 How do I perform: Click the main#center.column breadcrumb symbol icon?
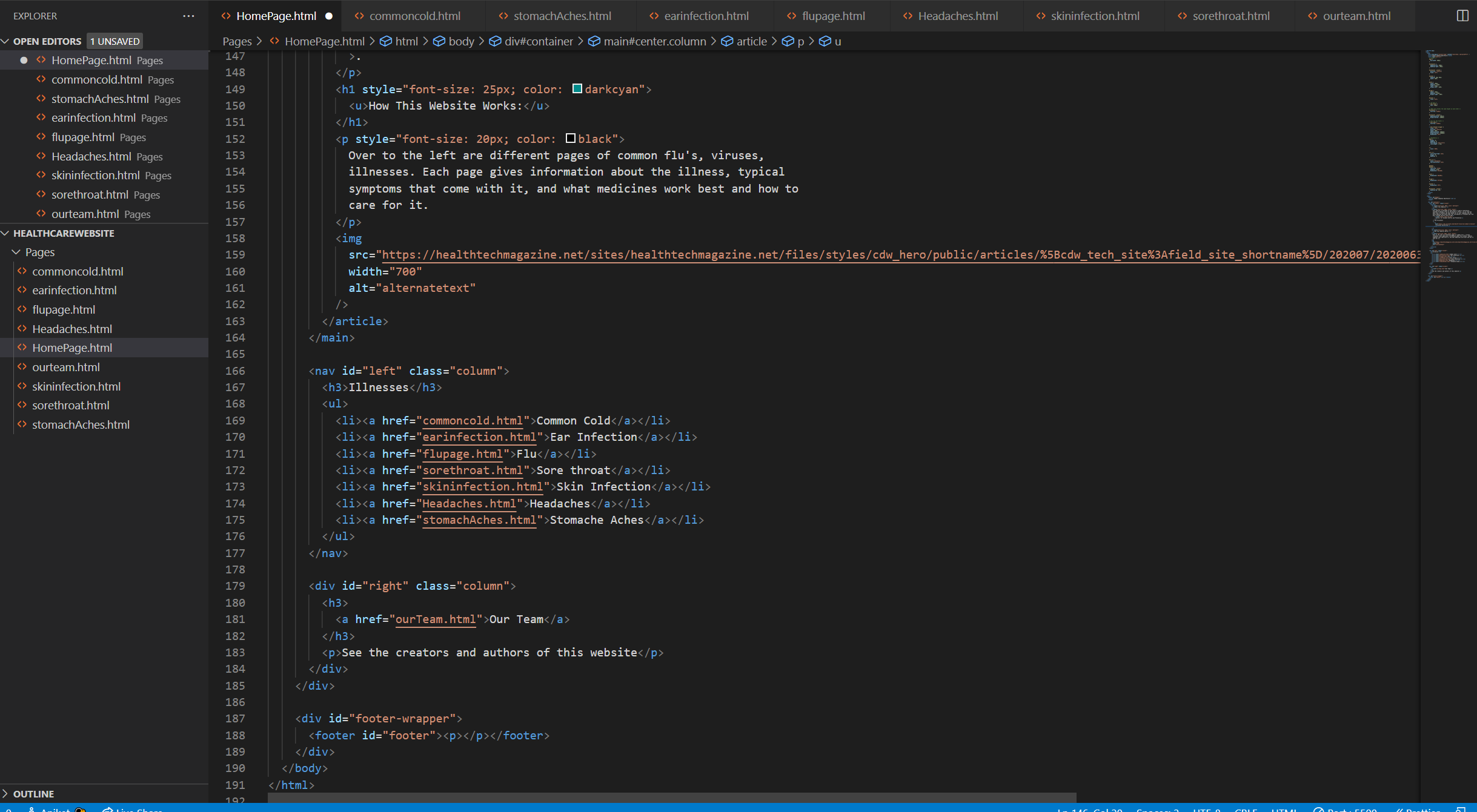[594, 41]
